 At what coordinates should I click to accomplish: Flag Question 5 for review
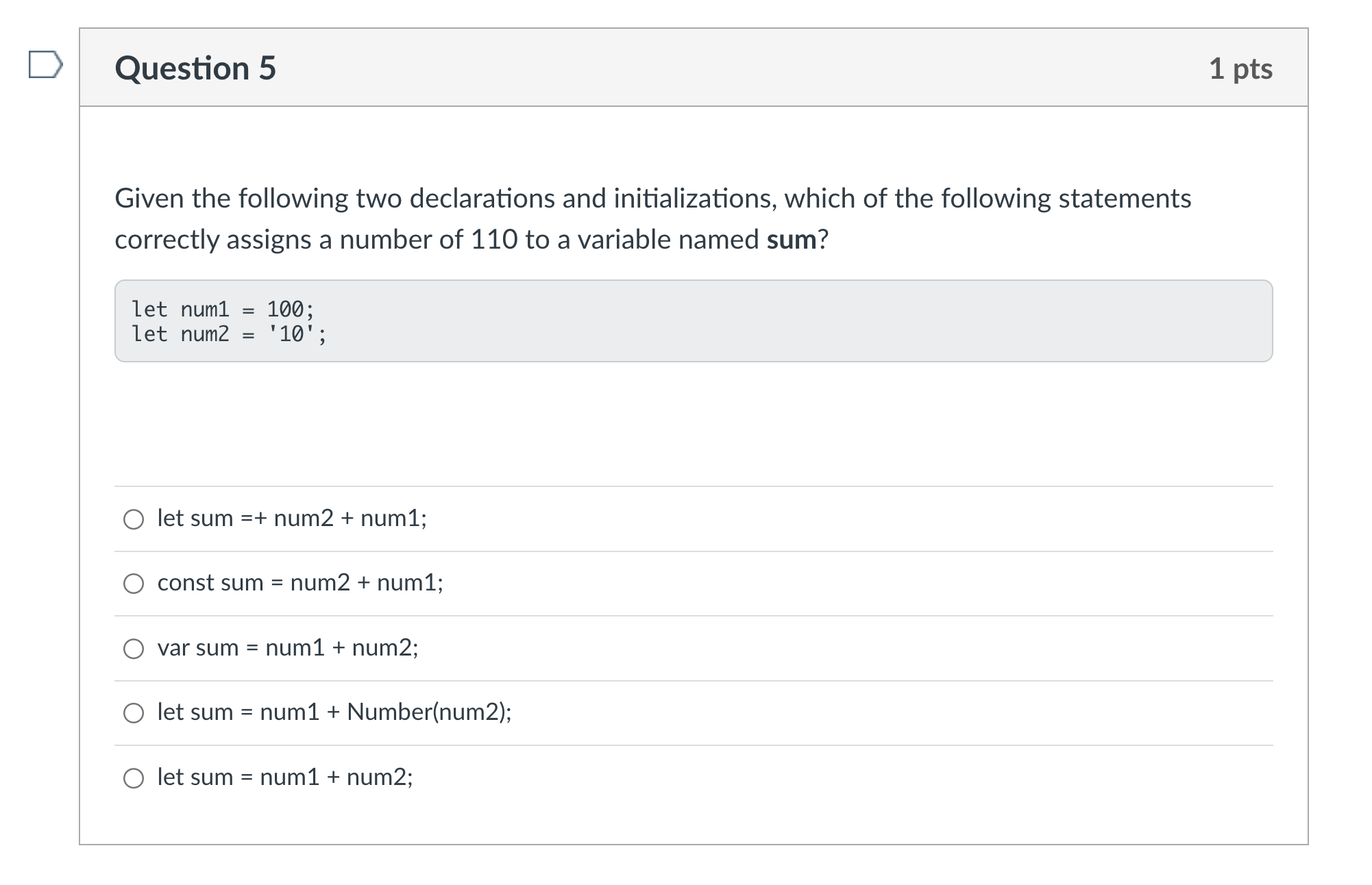click(45, 66)
